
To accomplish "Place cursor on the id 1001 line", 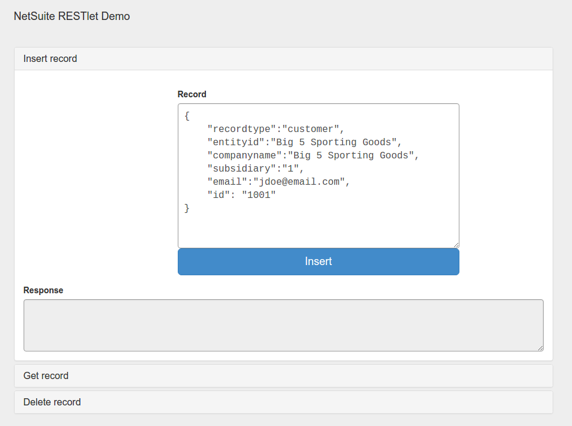I will pos(241,195).
